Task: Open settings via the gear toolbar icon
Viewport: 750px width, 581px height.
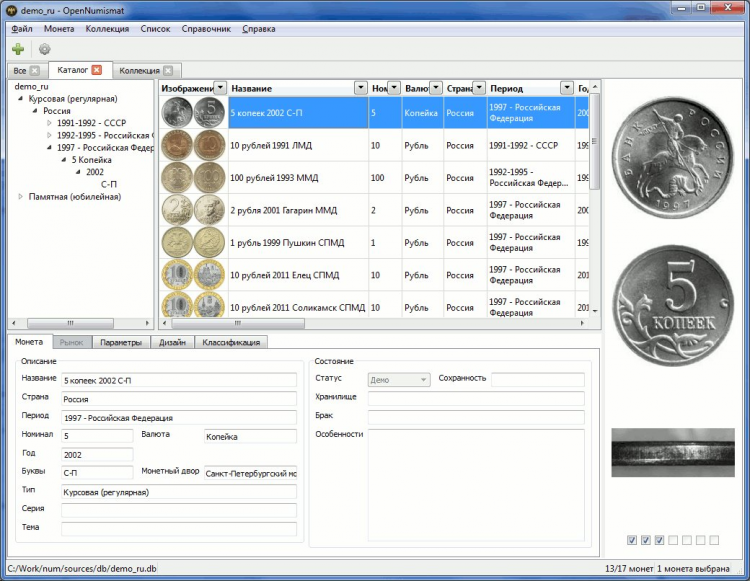Action: click(44, 49)
